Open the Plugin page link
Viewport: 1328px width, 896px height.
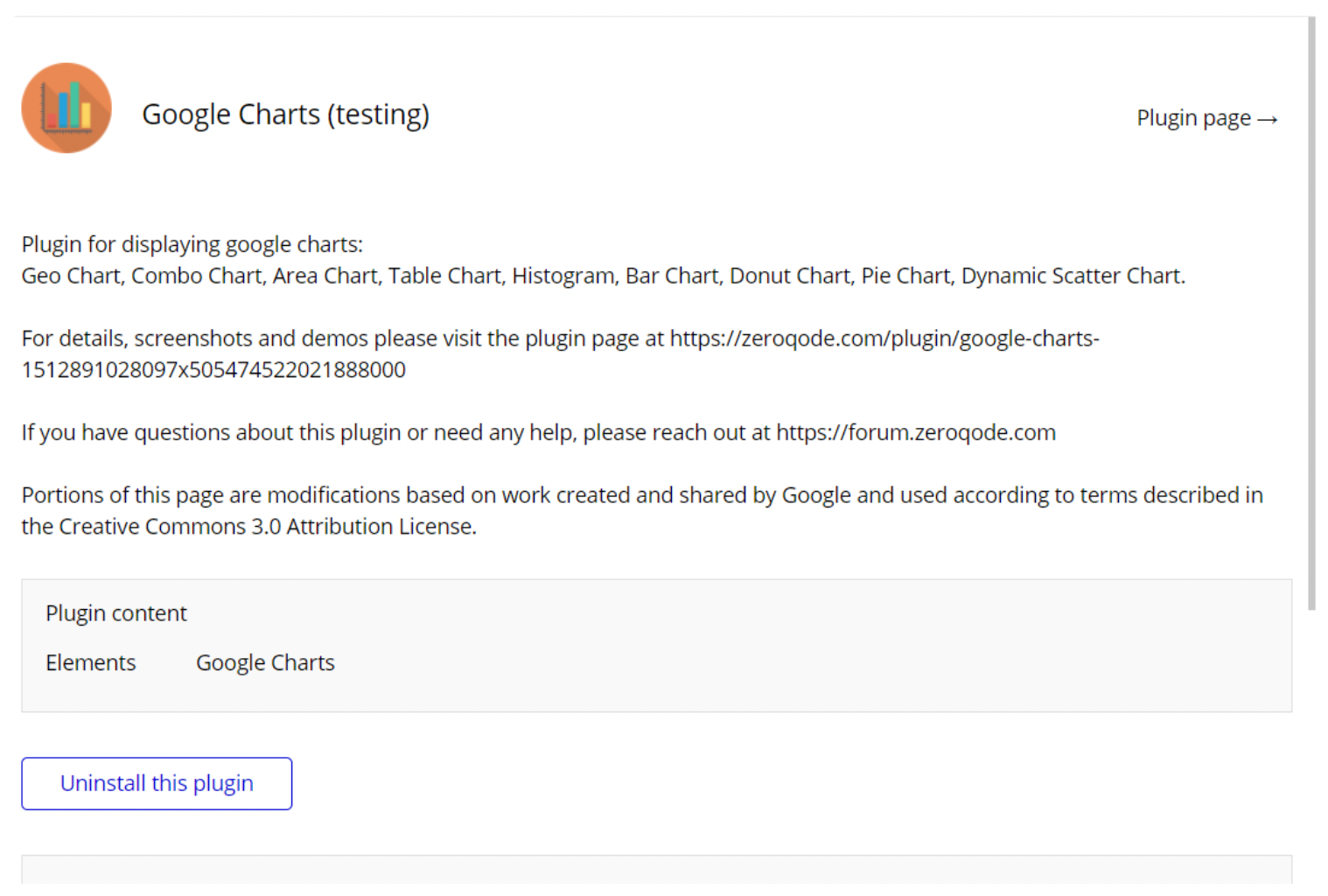[x=1207, y=118]
